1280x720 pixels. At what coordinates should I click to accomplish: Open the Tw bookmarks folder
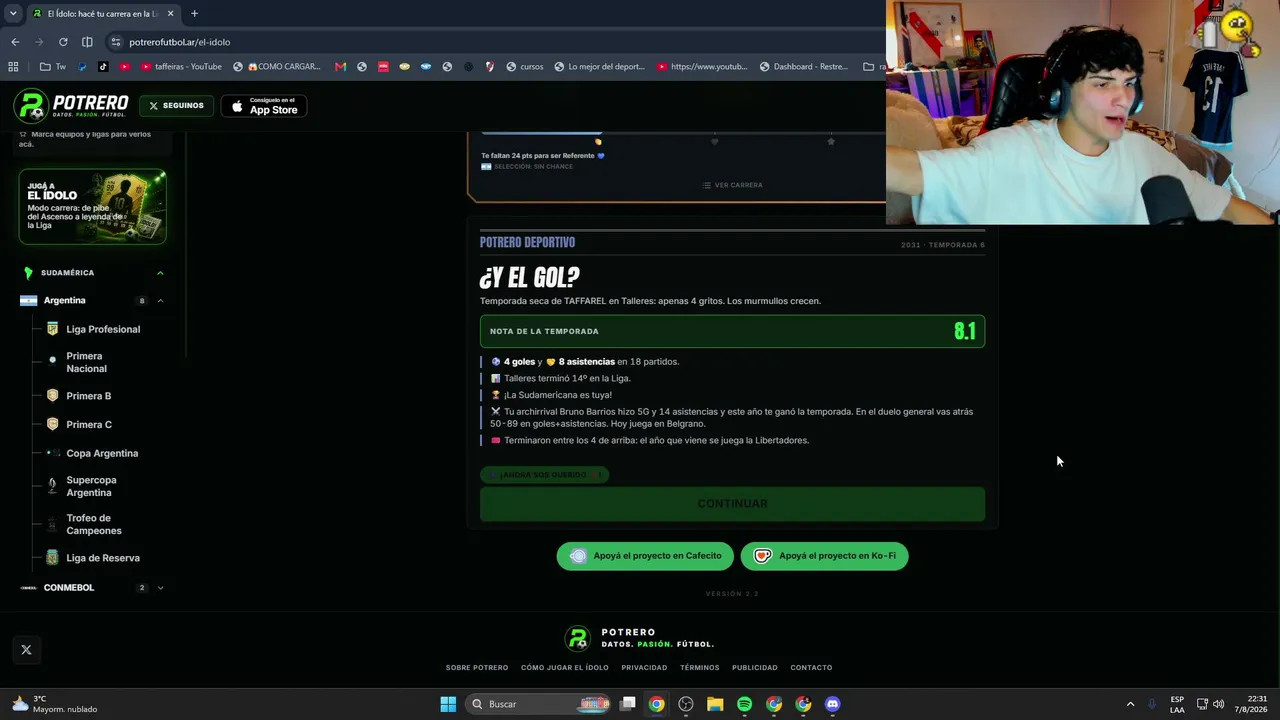coord(53,67)
